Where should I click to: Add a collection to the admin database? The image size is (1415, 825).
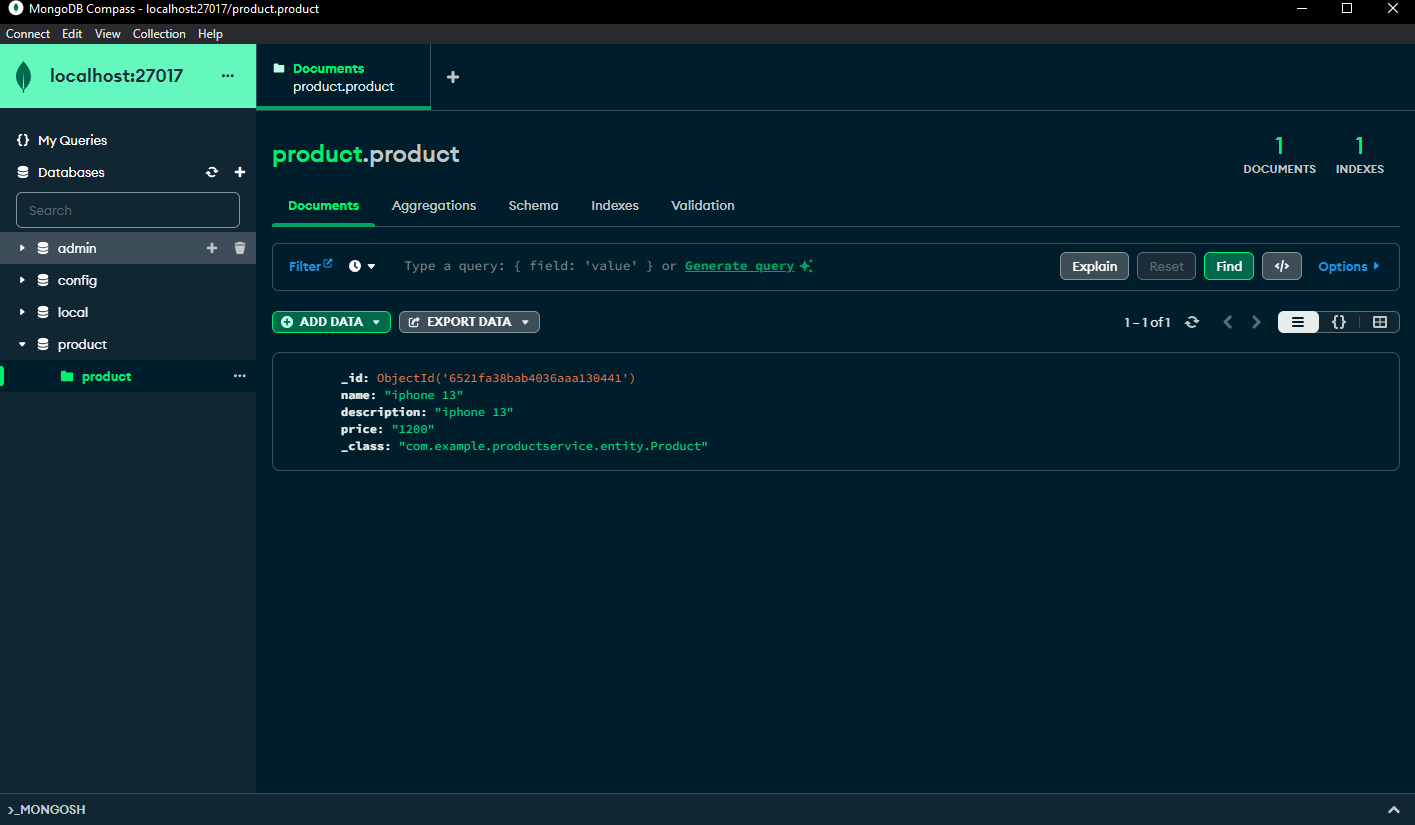click(x=212, y=248)
